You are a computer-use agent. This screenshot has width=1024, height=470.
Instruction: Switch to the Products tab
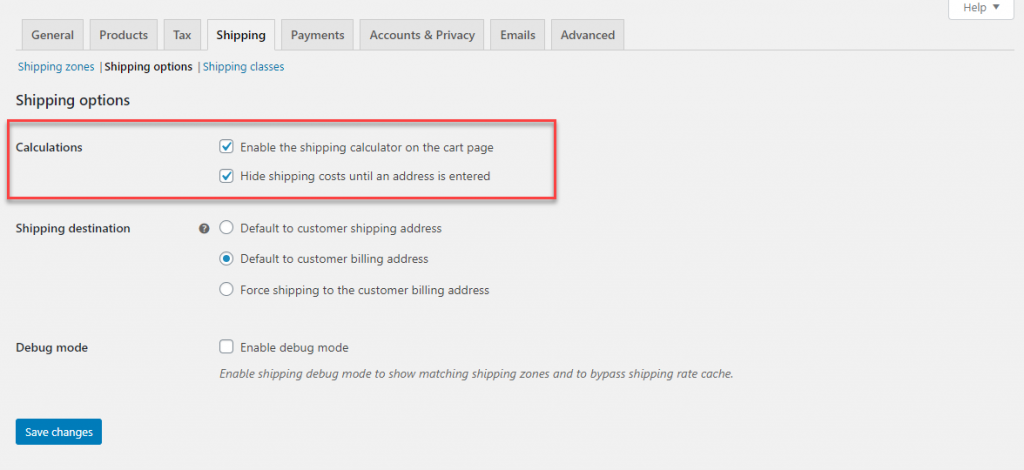point(123,35)
